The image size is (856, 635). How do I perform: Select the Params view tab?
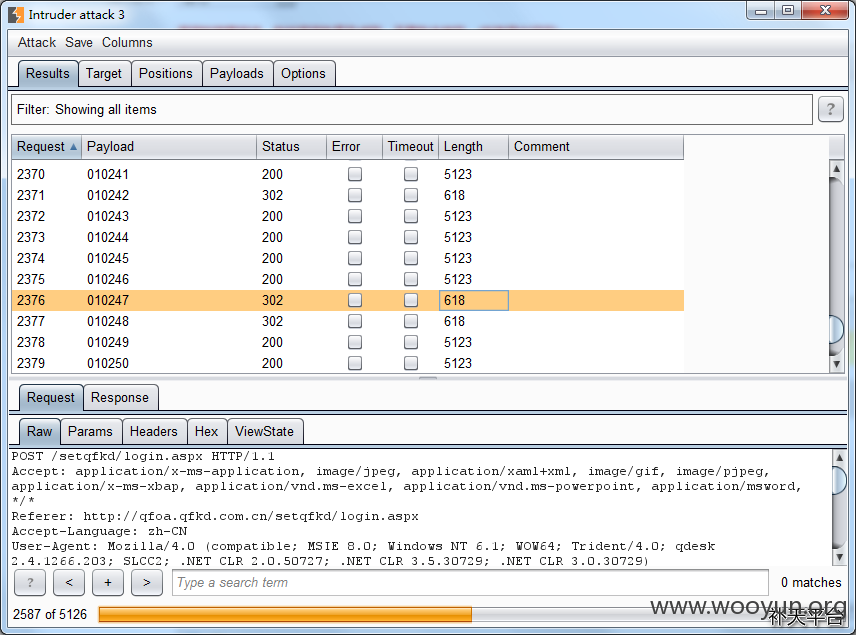90,431
